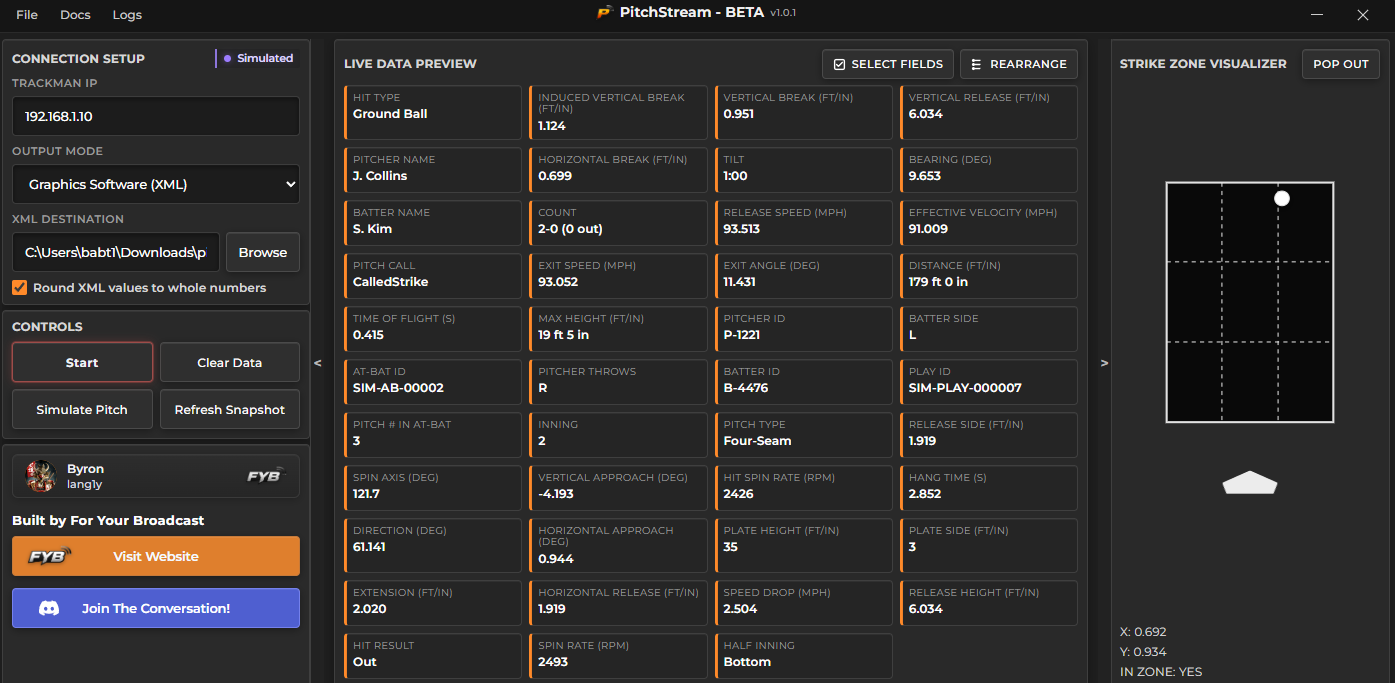
Task: Click the Tilt 1:00 card
Action: [806, 169]
